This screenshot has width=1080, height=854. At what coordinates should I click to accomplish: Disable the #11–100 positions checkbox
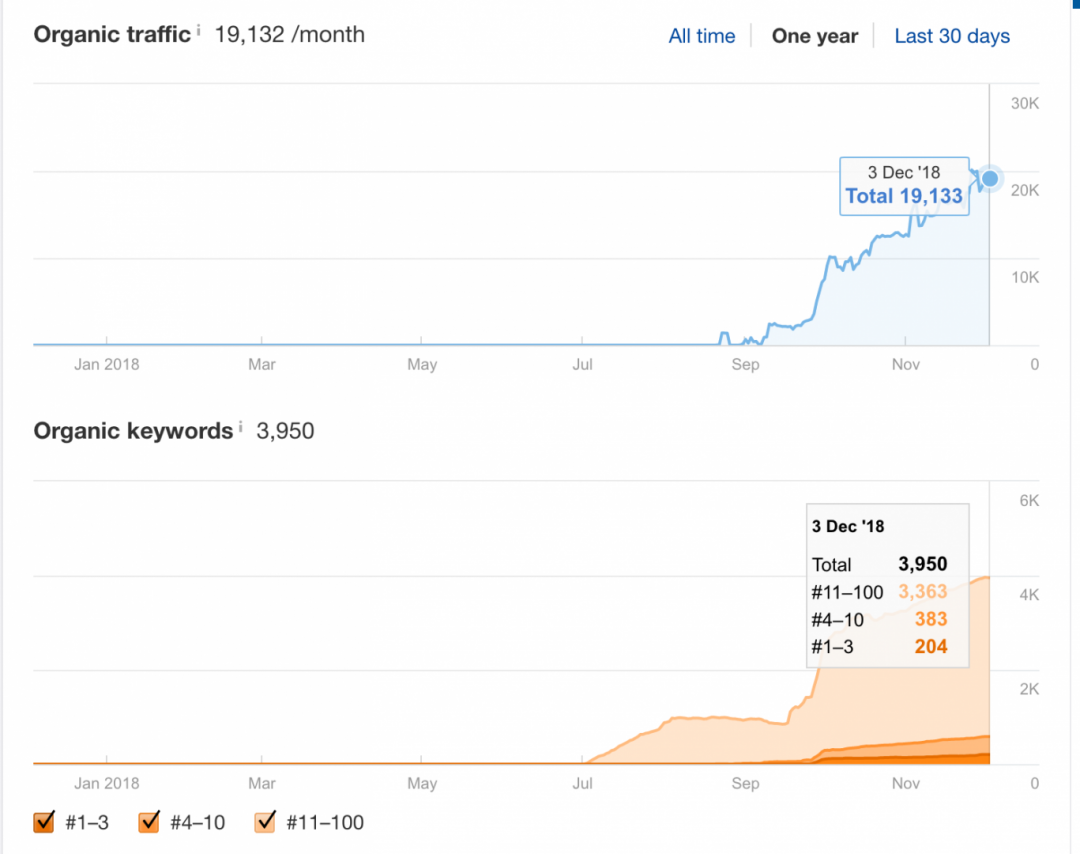(266, 822)
